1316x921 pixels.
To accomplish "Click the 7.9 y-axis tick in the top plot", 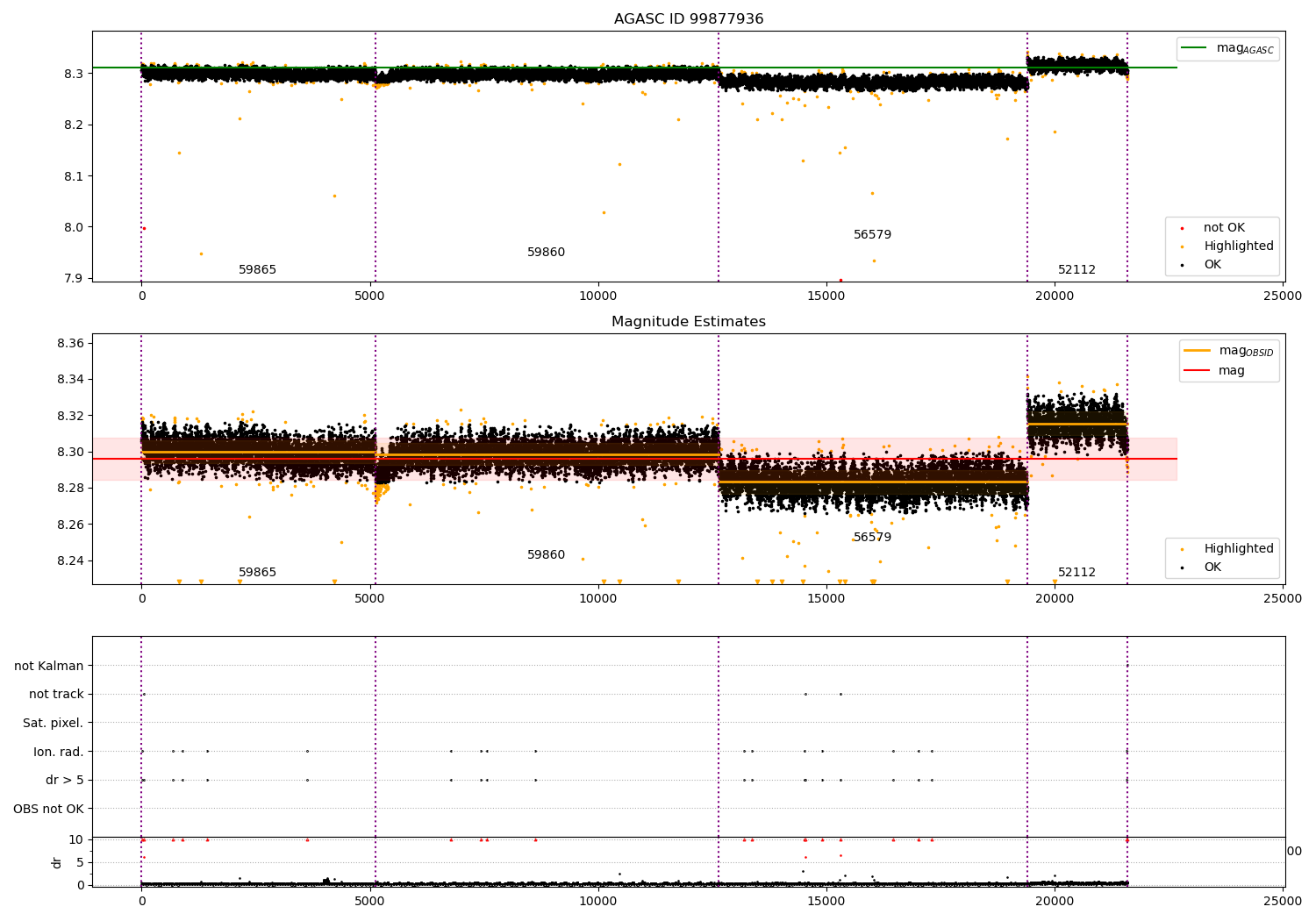I will coord(74,279).
